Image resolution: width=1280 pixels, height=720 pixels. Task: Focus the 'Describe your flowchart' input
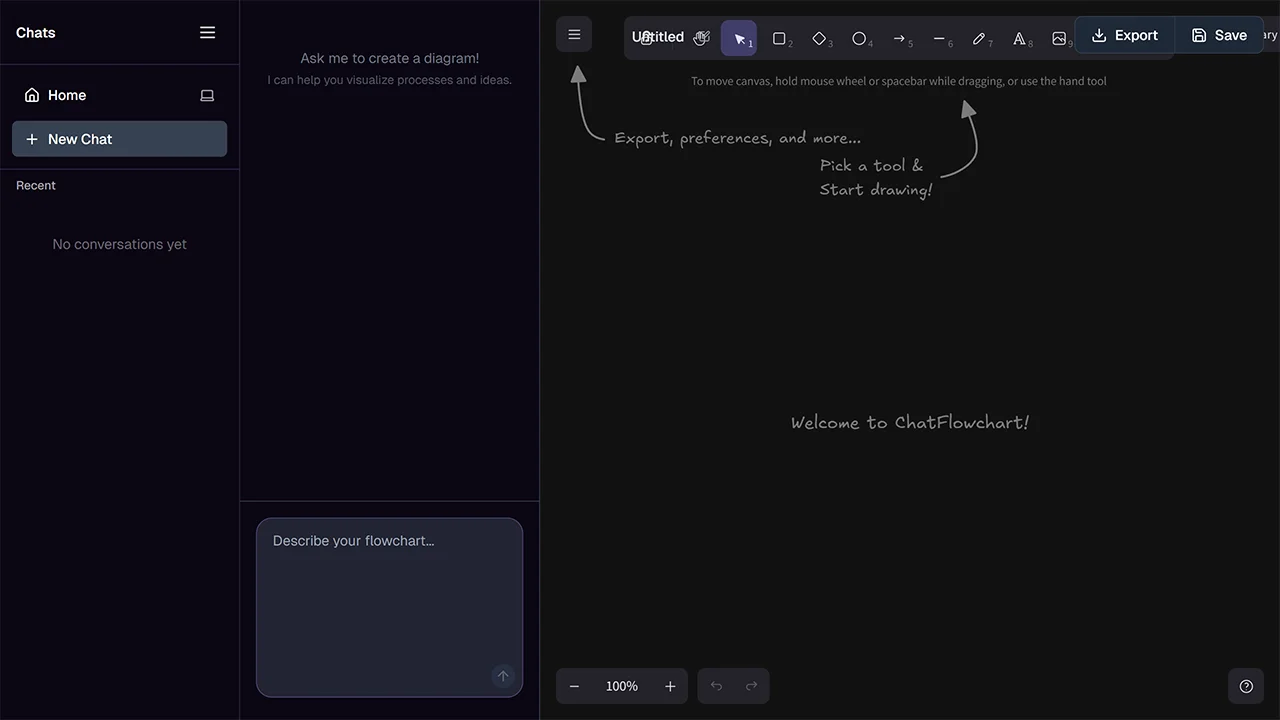pyautogui.click(x=389, y=600)
